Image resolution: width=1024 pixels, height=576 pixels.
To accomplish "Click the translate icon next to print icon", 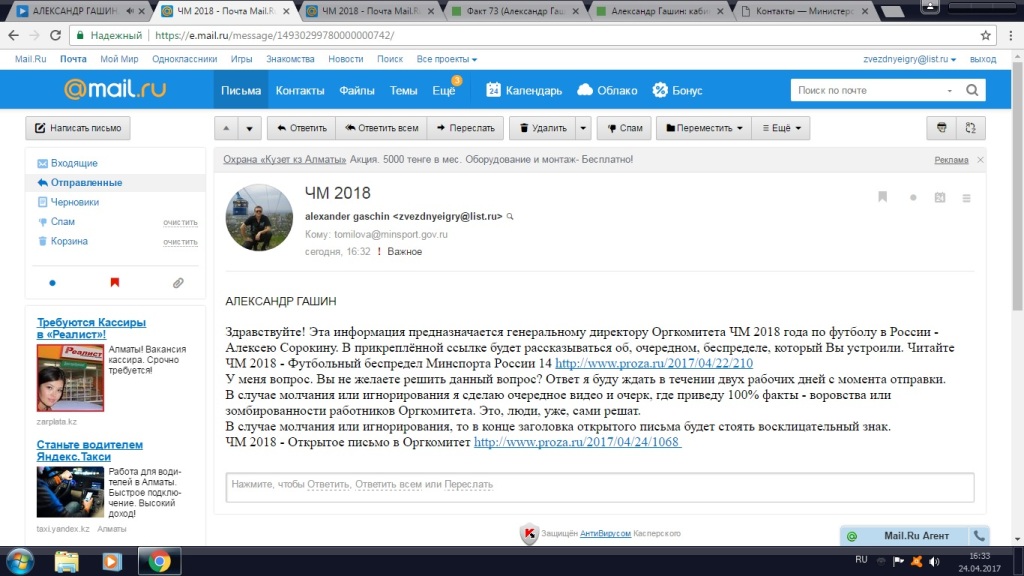I will (970, 128).
